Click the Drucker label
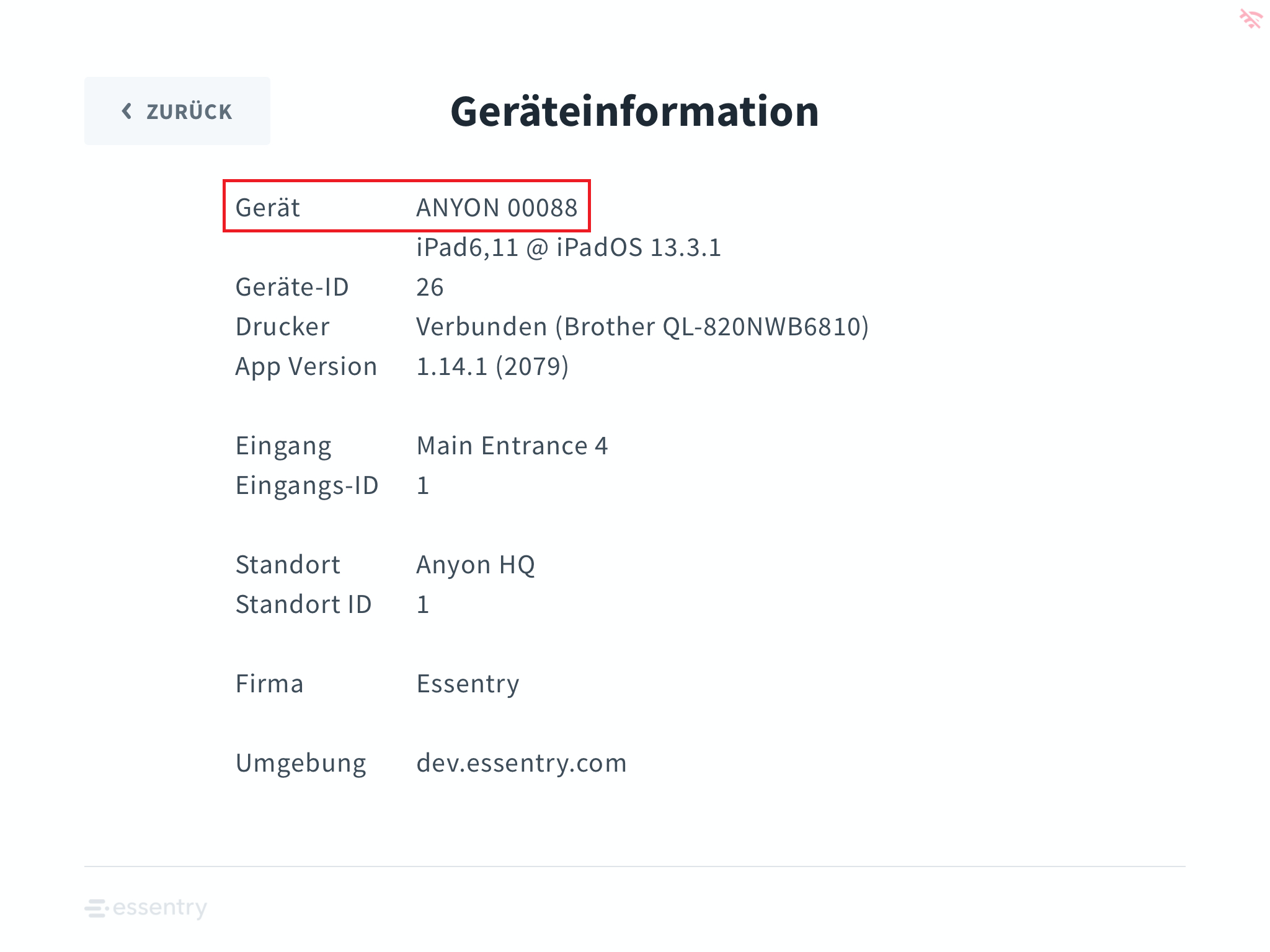 point(282,327)
